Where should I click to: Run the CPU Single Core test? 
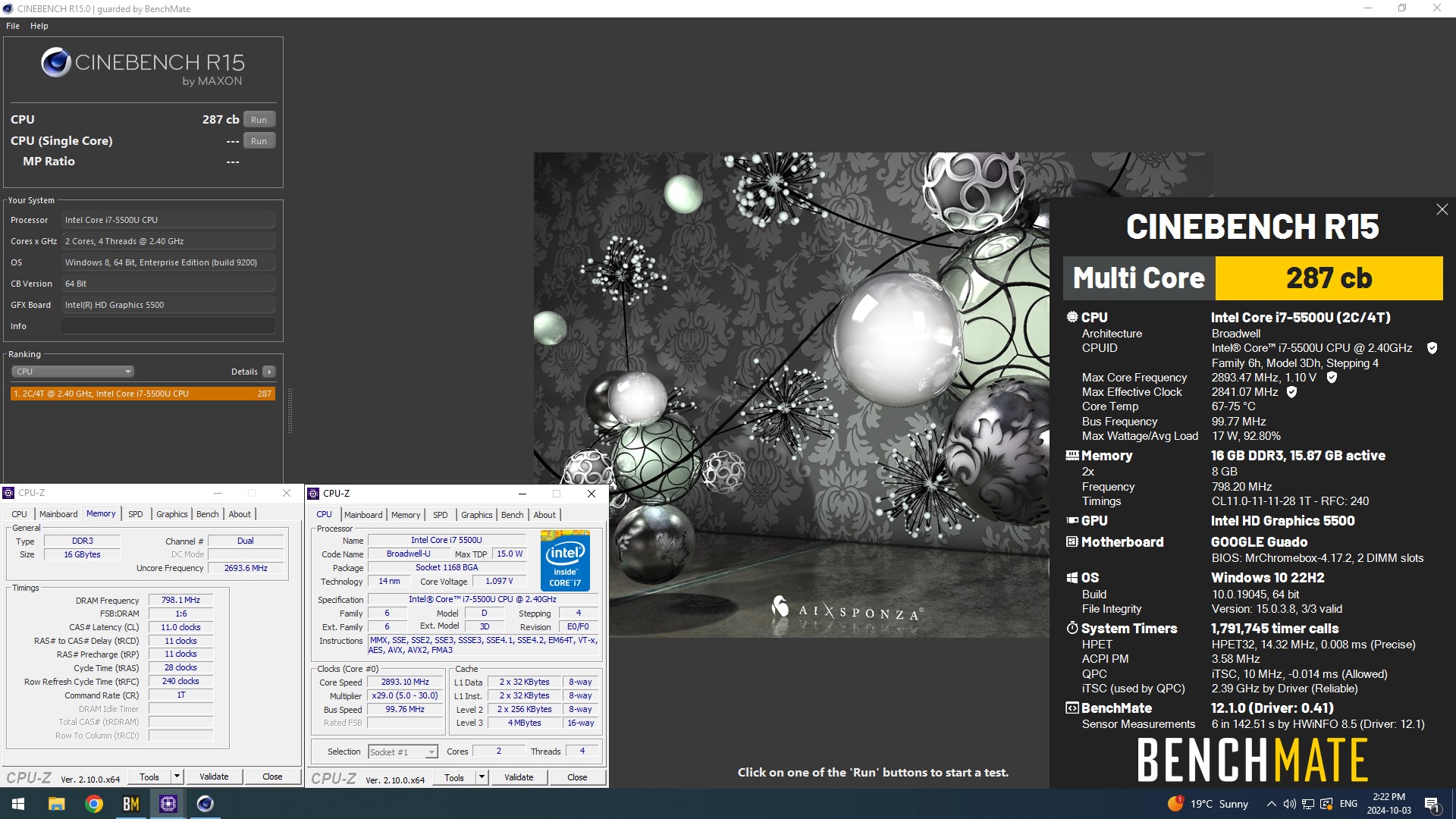pyautogui.click(x=259, y=141)
